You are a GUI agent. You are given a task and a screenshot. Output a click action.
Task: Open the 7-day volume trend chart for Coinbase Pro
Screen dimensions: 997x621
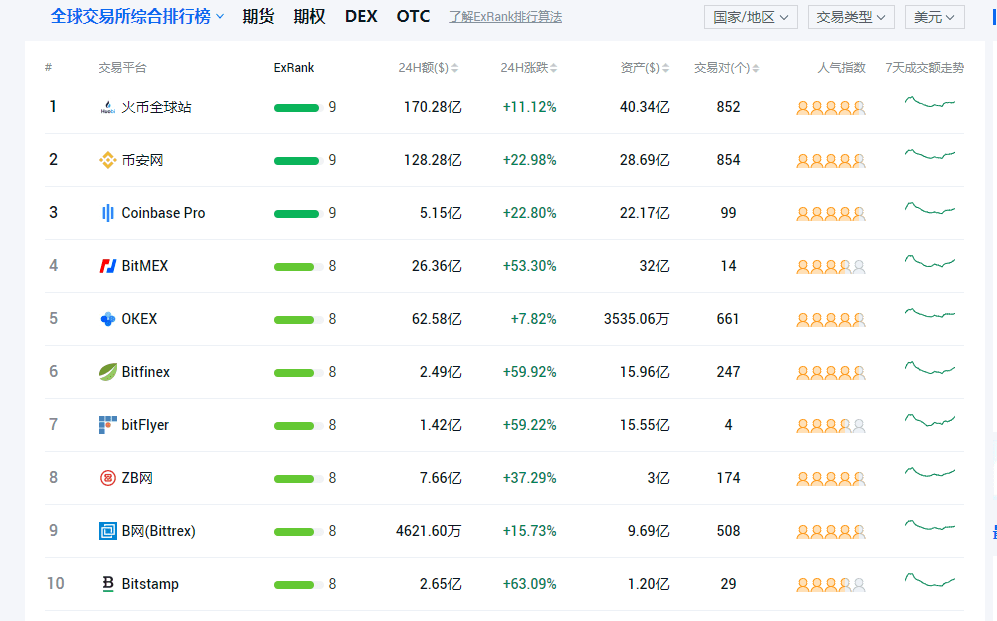930,208
